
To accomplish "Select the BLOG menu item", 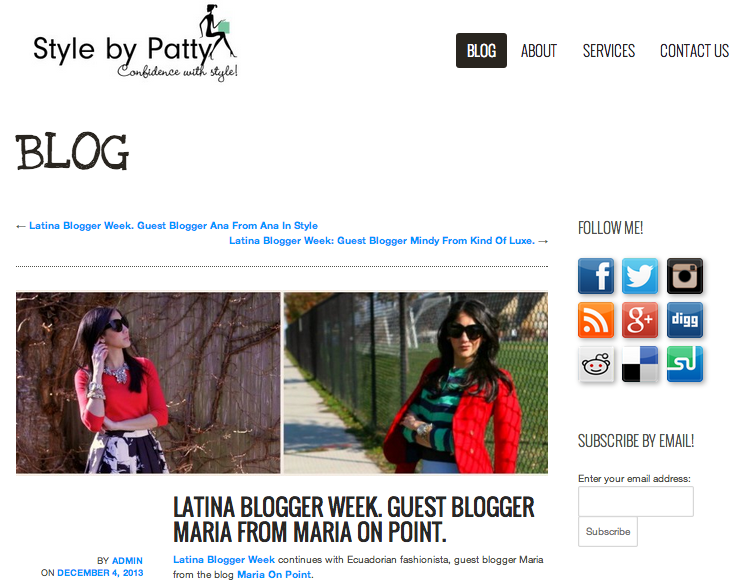I will pos(481,50).
